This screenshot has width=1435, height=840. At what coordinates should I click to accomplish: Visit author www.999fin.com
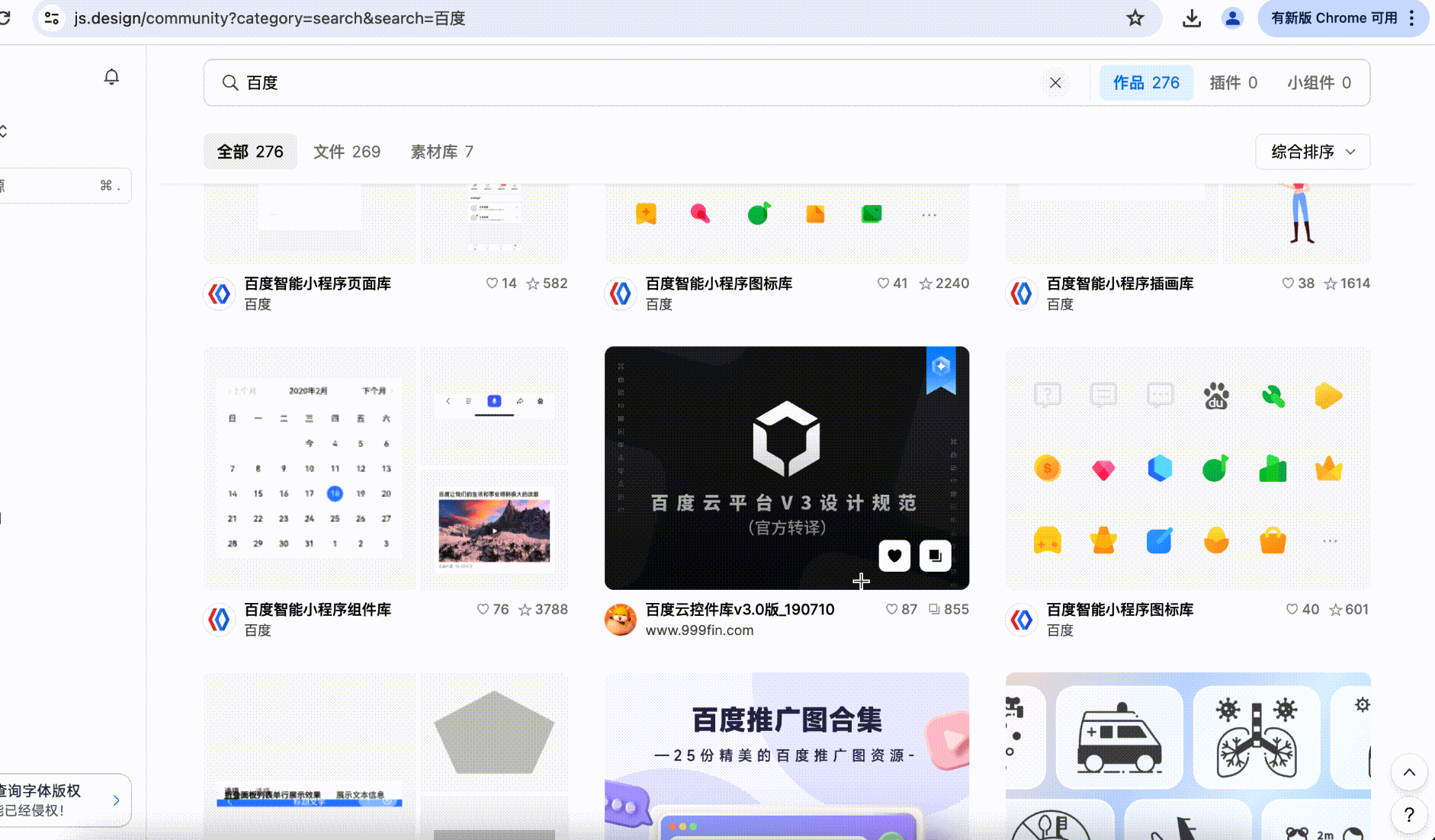click(699, 630)
